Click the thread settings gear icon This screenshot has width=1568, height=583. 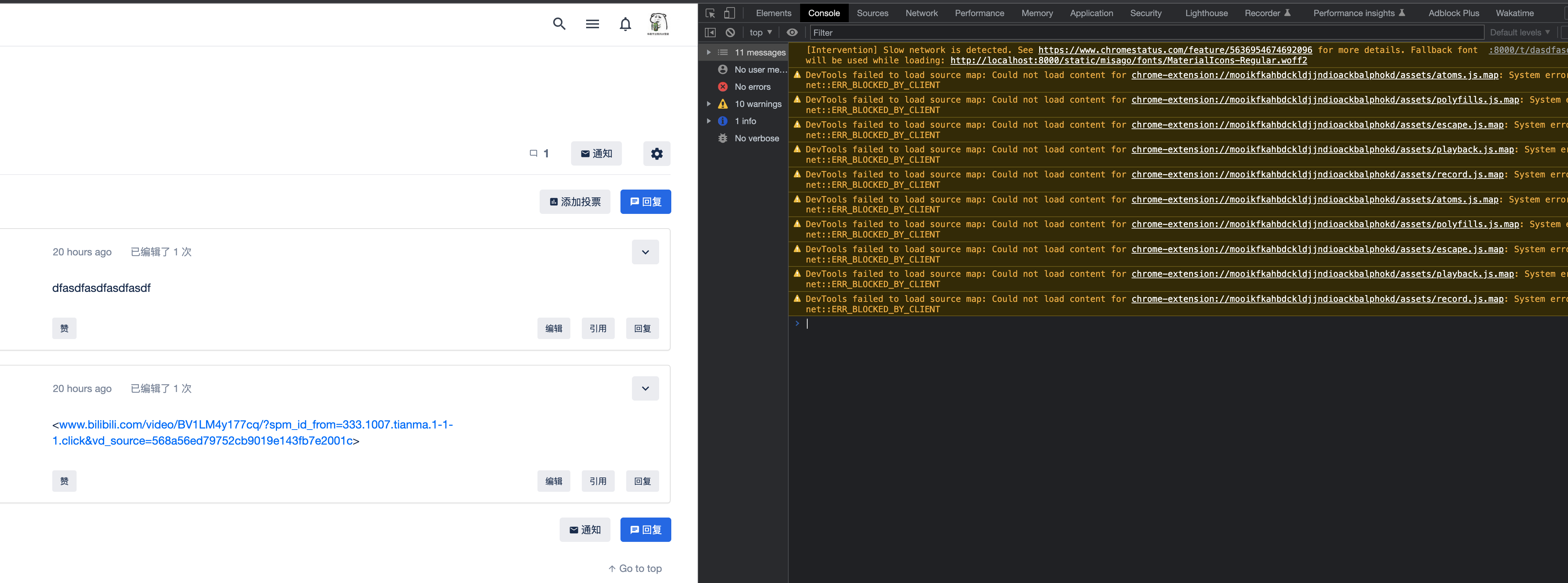[656, 153]
